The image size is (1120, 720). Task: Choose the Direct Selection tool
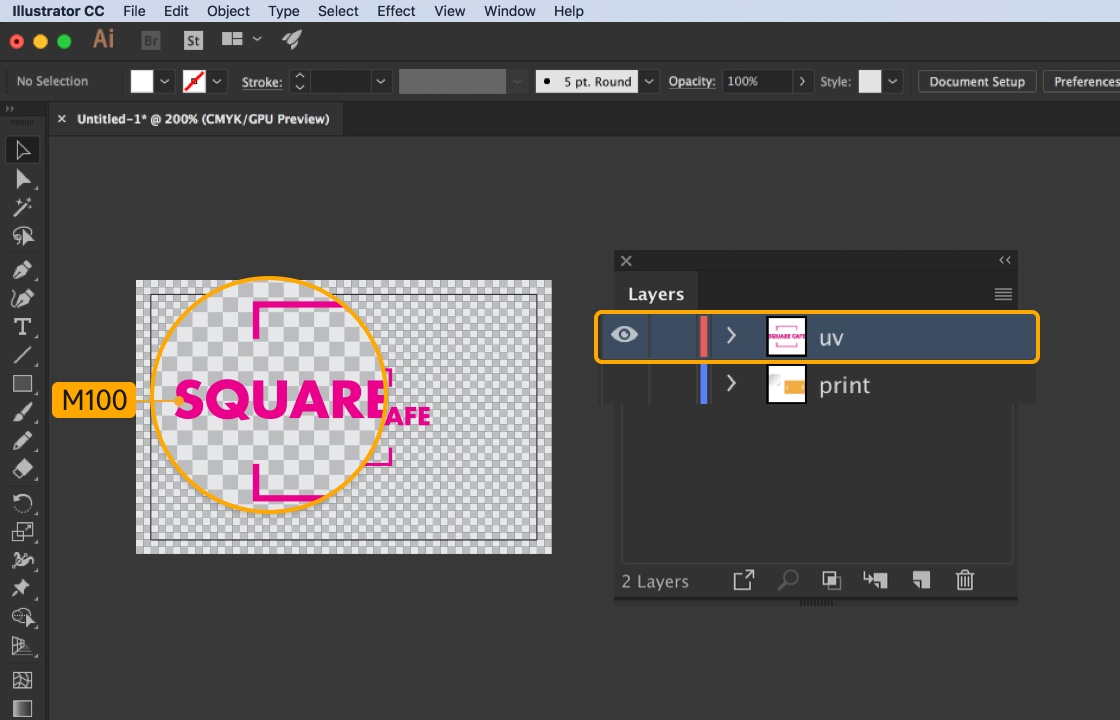click(22, 179)
